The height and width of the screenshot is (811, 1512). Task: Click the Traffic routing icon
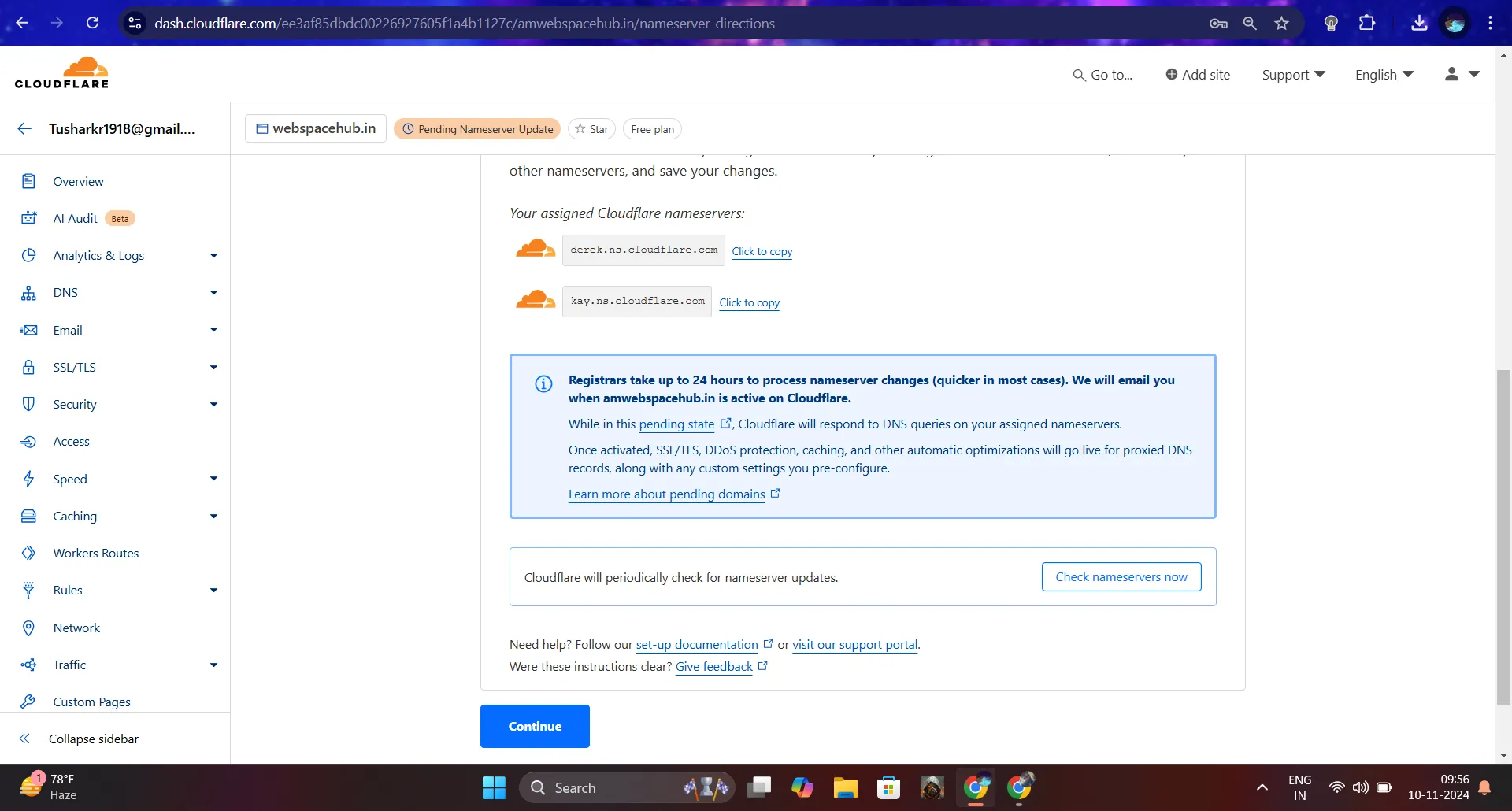click(x=28, y=665)
